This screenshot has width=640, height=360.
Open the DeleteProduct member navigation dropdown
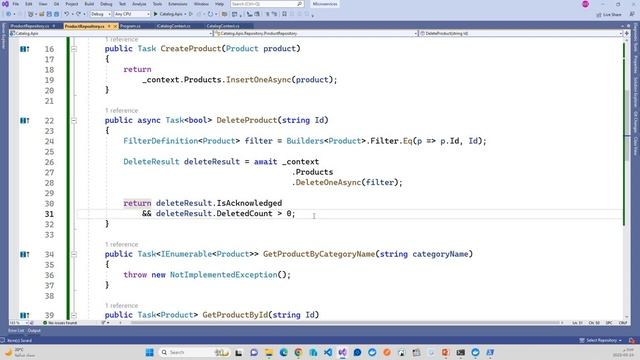[521, 33]
